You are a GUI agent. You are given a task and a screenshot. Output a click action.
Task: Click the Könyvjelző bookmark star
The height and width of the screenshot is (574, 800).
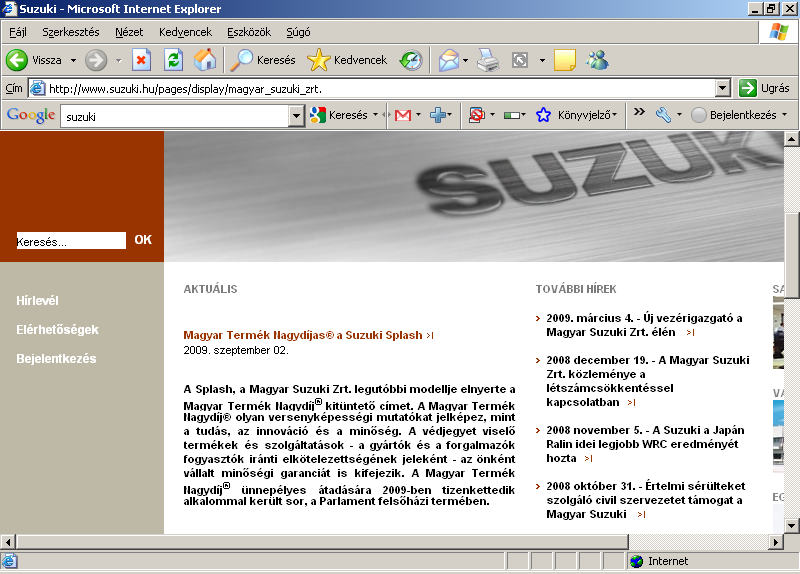pyautogui.click(x=543, y=115)
